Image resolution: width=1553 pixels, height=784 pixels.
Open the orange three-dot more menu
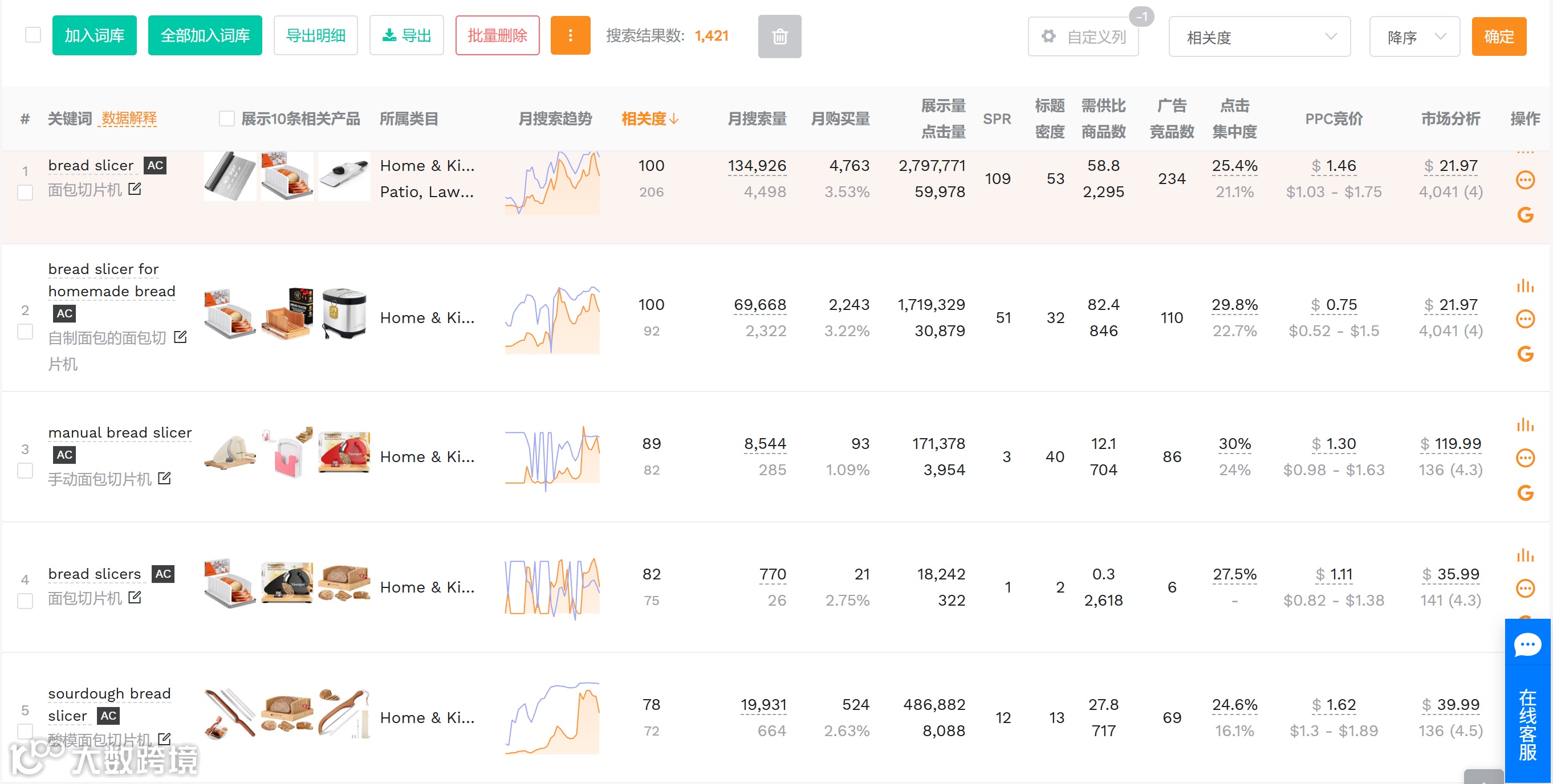click(570, 35)
